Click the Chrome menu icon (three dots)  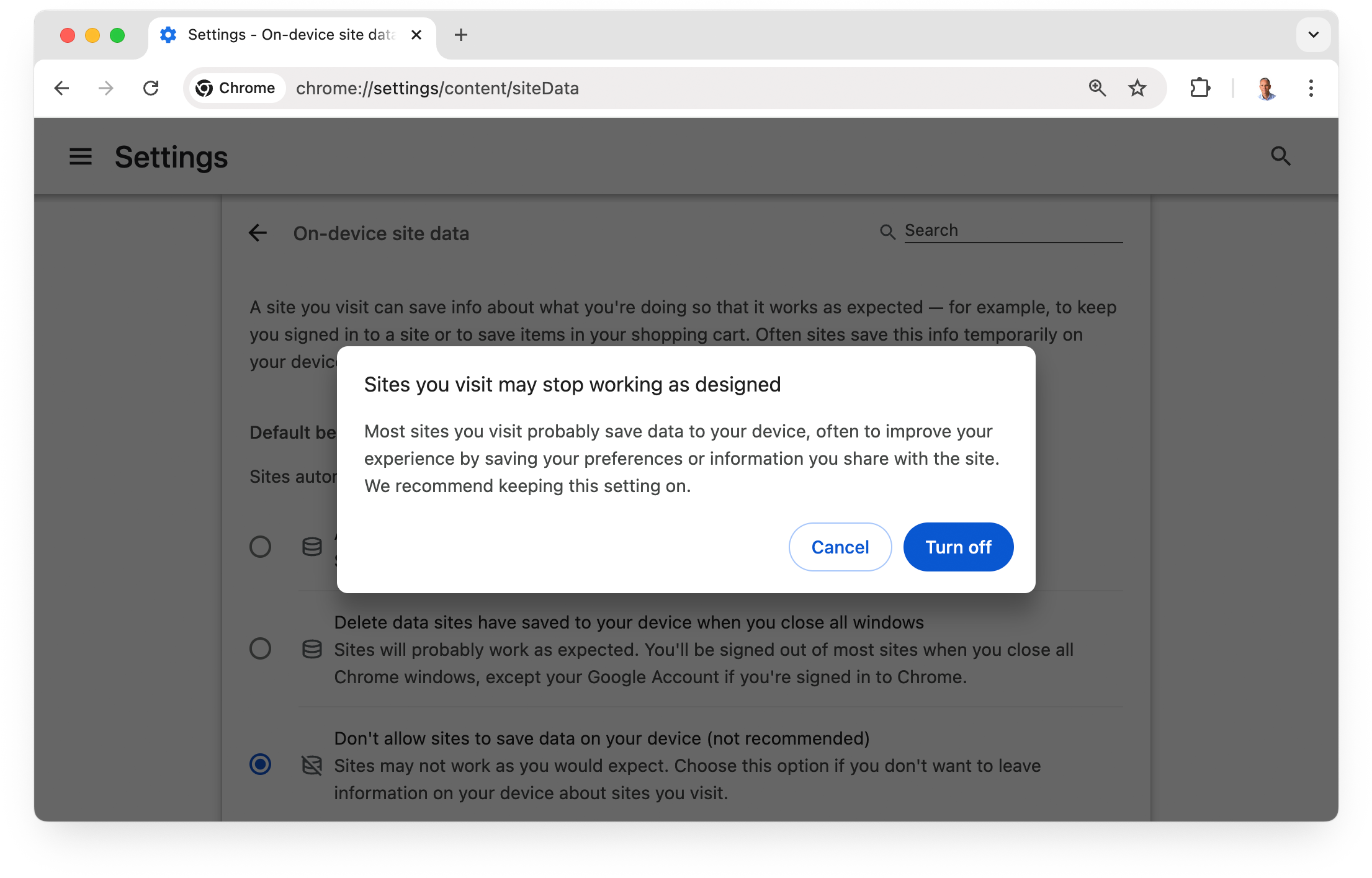[1310, 88]
